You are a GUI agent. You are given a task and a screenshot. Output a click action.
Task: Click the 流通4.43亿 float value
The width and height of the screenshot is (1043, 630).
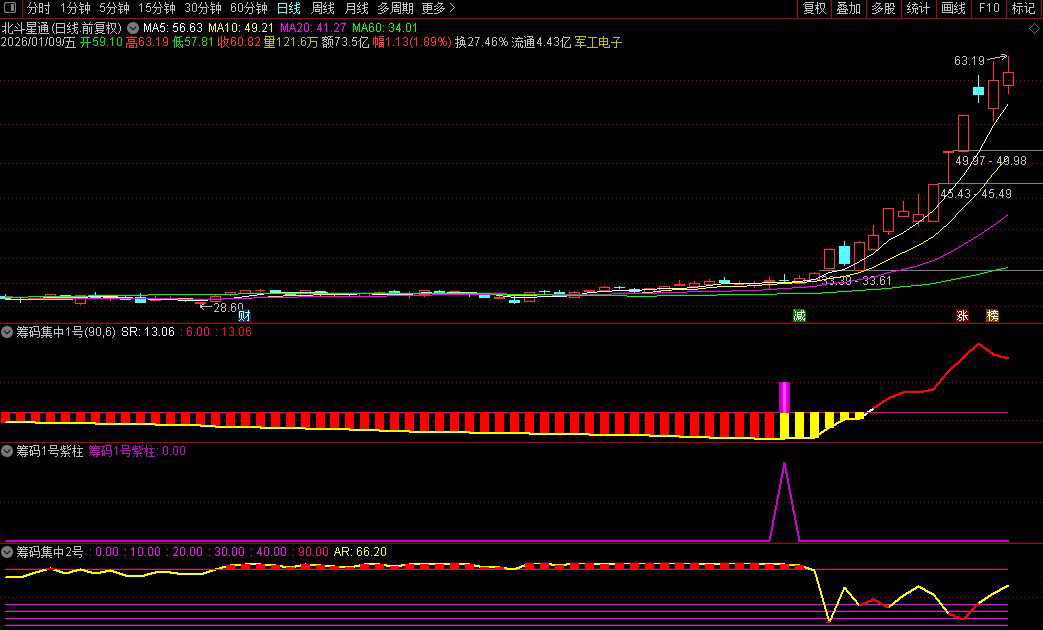coord(541,43)
